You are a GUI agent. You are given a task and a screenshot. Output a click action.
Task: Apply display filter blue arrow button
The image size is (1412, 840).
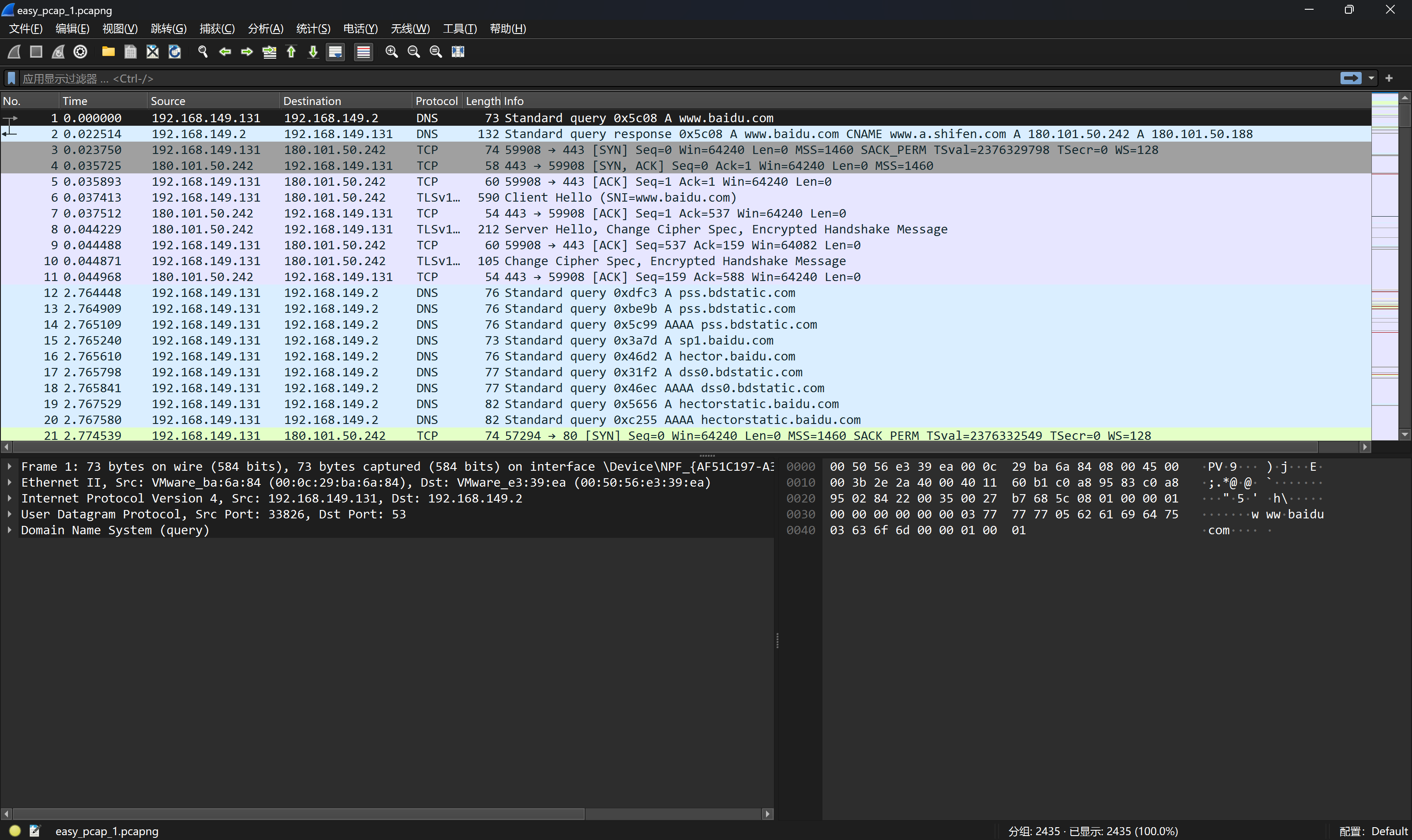tap(1351, 78)
